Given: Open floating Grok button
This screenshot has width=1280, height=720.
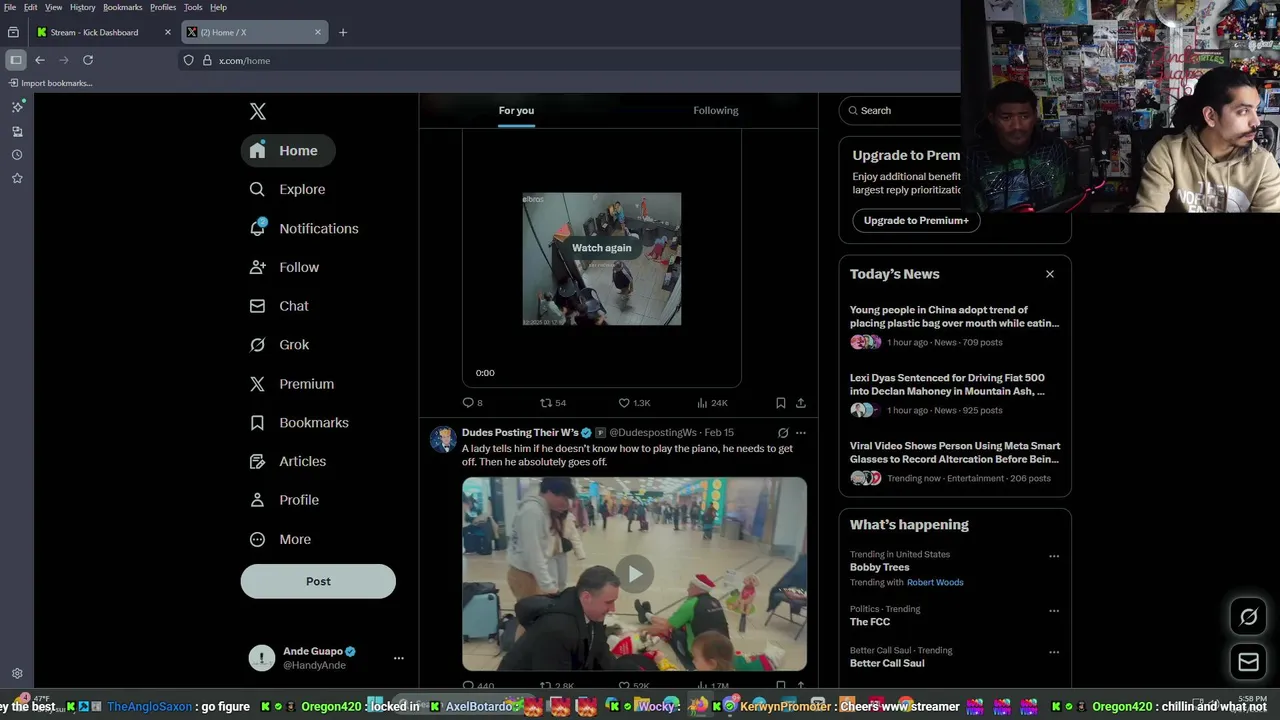Looking at the screenshot, I should [1248, 617].
